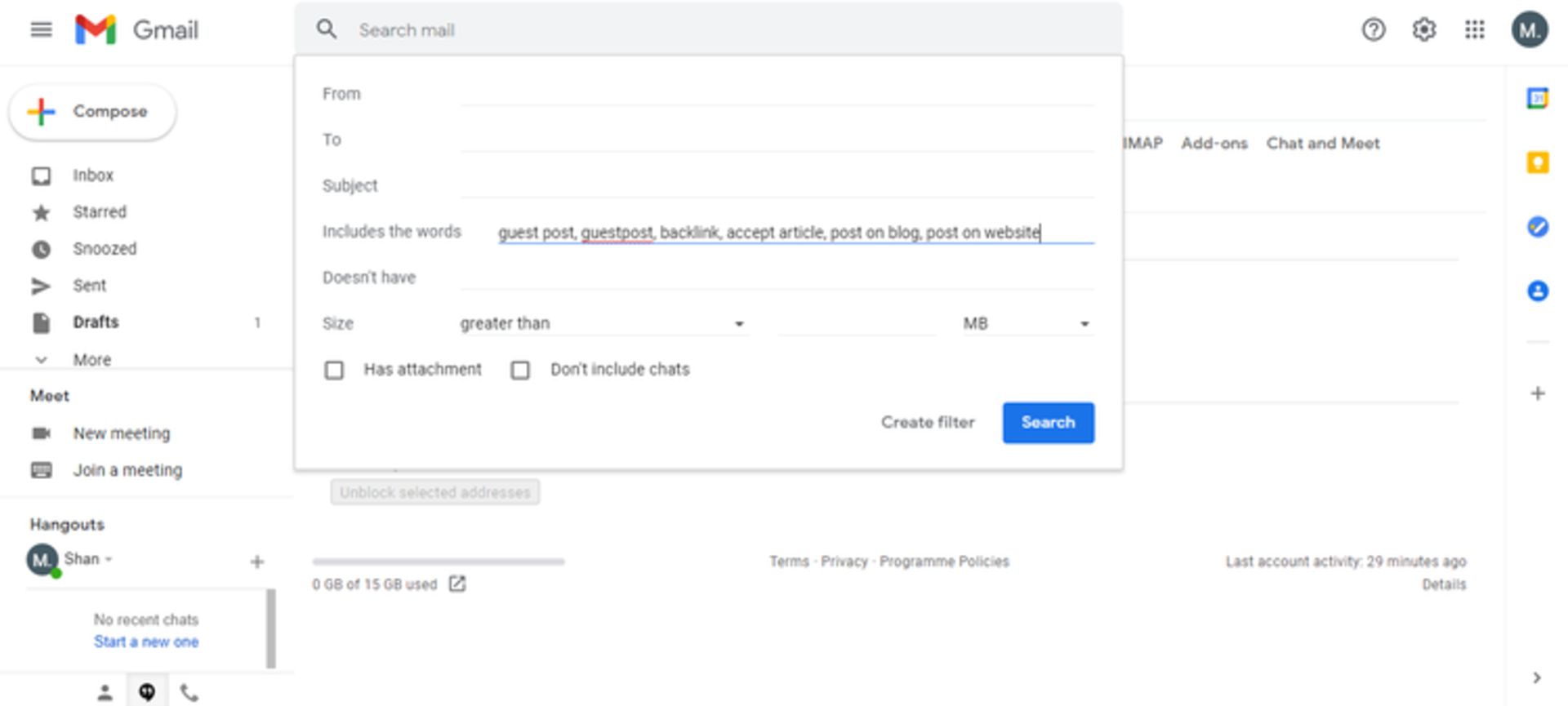
Task: Click into the Subject input field
Action: tap(776, 186)
